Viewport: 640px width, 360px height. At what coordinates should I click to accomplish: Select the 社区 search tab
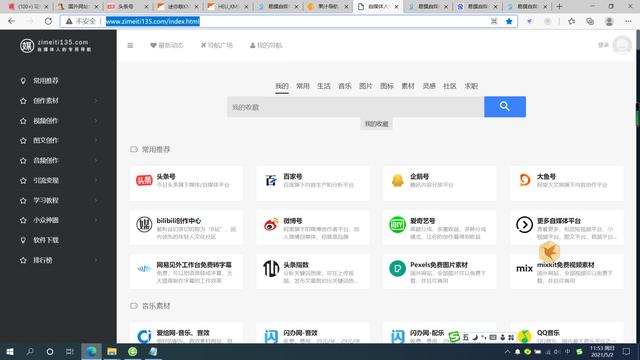pos(450,86)
